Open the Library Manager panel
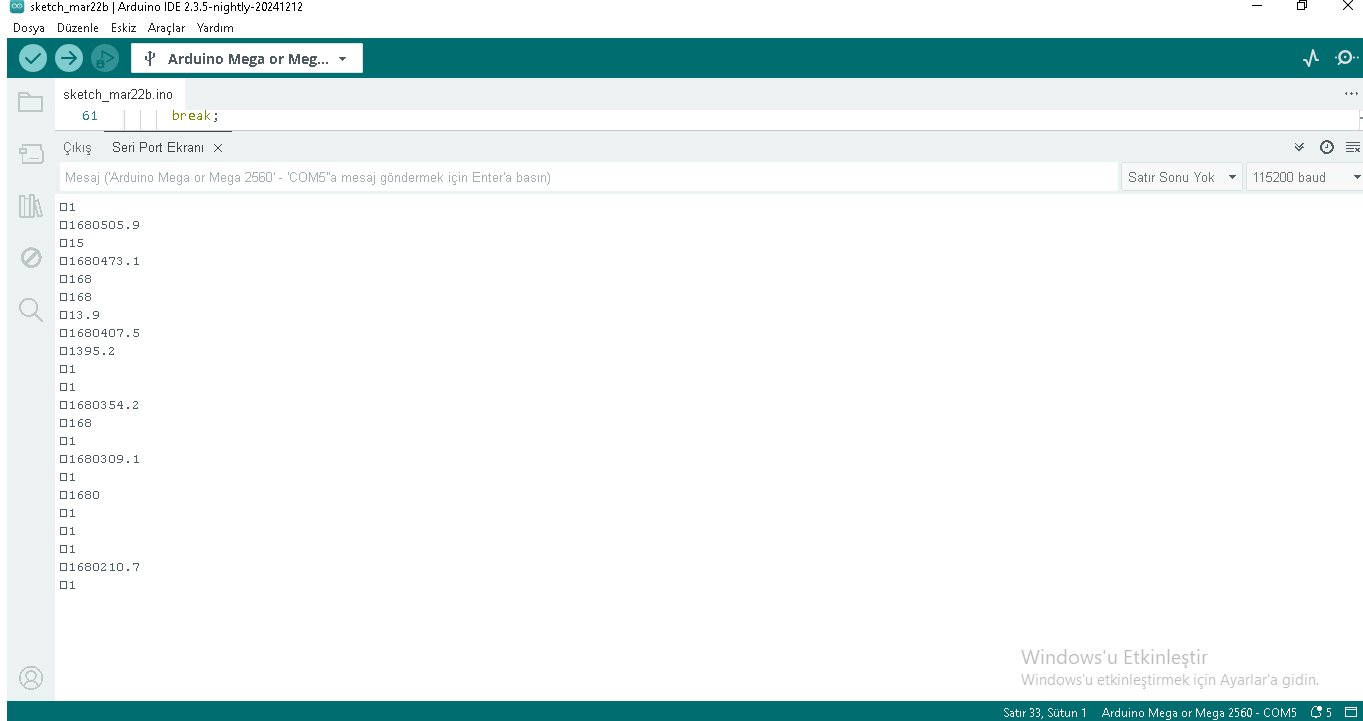The image size is (1363, 721). click(x=30, y=206)
